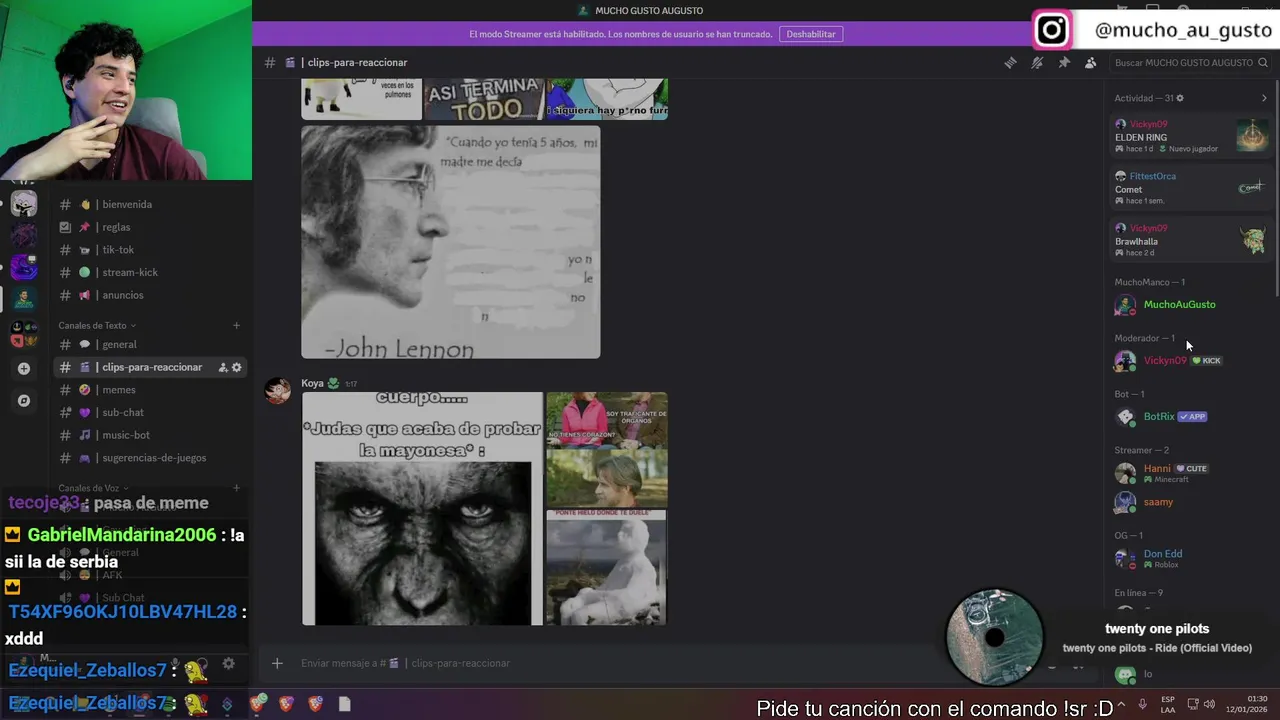Open the memes channel
Viewport: 1280px width, 720px height.
point(150,390)
